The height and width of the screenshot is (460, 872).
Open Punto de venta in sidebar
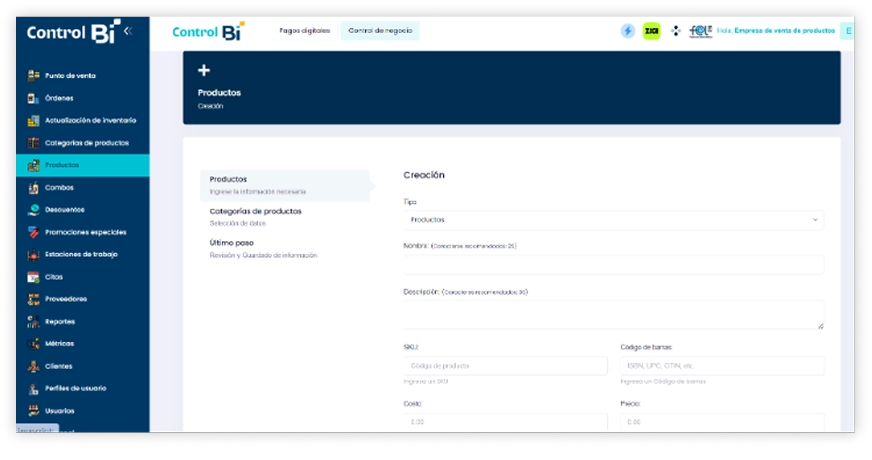point(70,76)
